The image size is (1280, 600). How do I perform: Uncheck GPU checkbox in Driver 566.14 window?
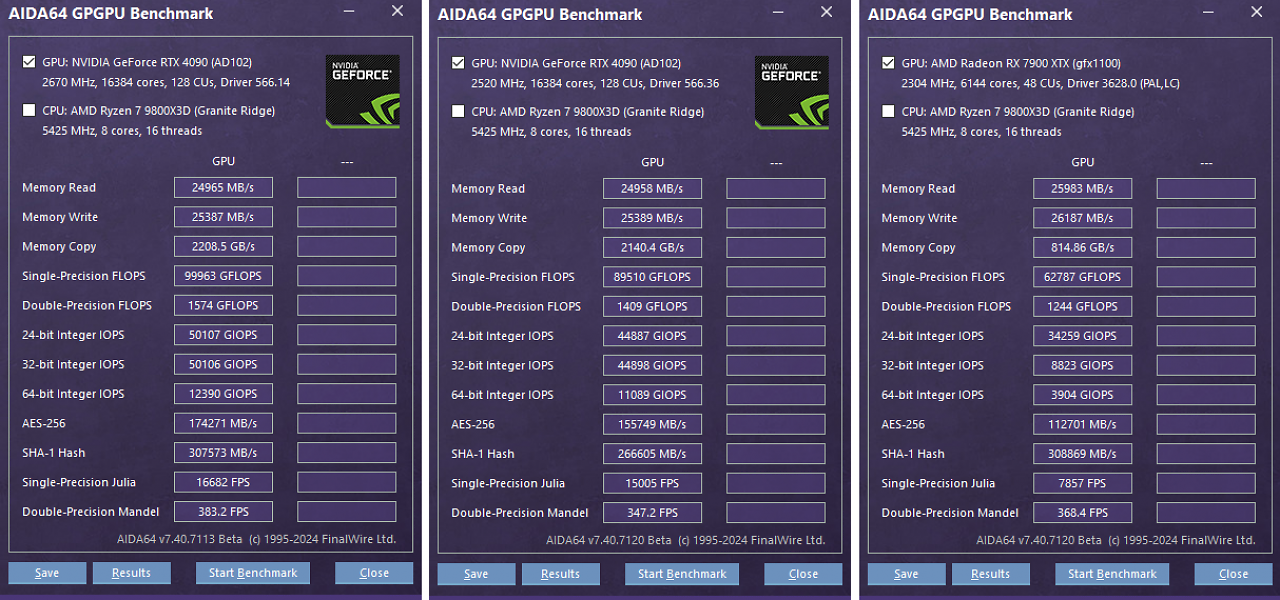click(x=29, y=62)
